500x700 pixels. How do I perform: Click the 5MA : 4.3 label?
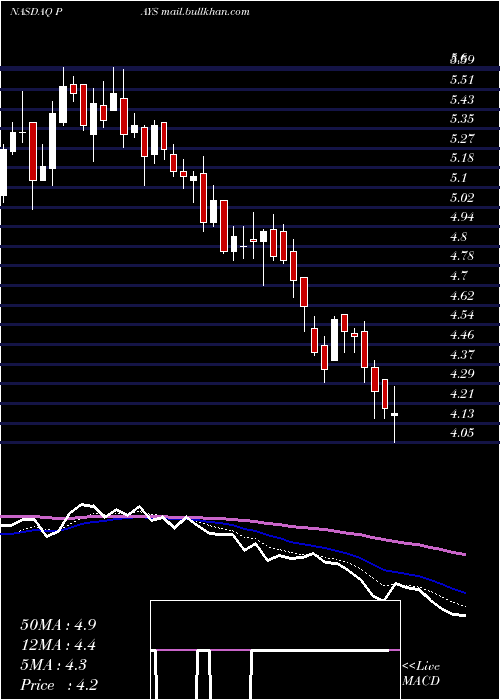click(54, 665)
